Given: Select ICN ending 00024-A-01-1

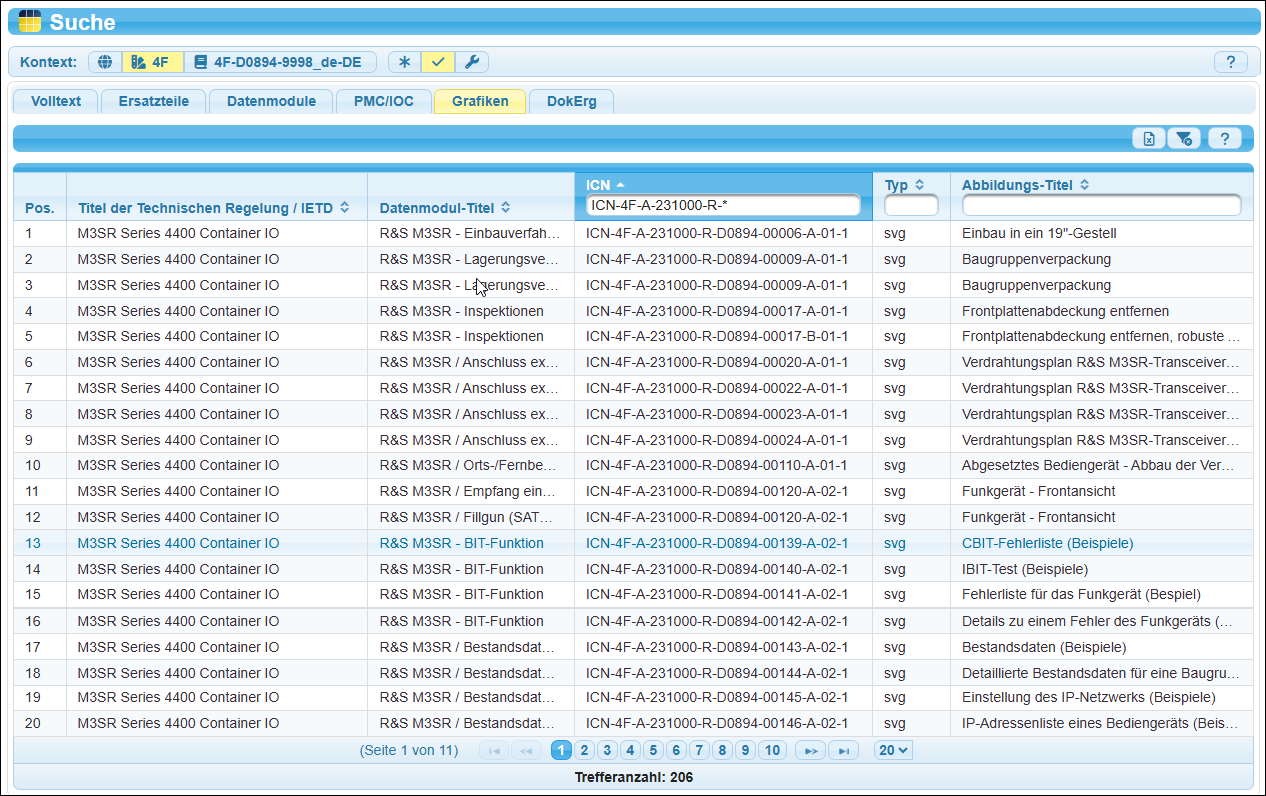Looking at the screenshot, I should tap(717, 440).
